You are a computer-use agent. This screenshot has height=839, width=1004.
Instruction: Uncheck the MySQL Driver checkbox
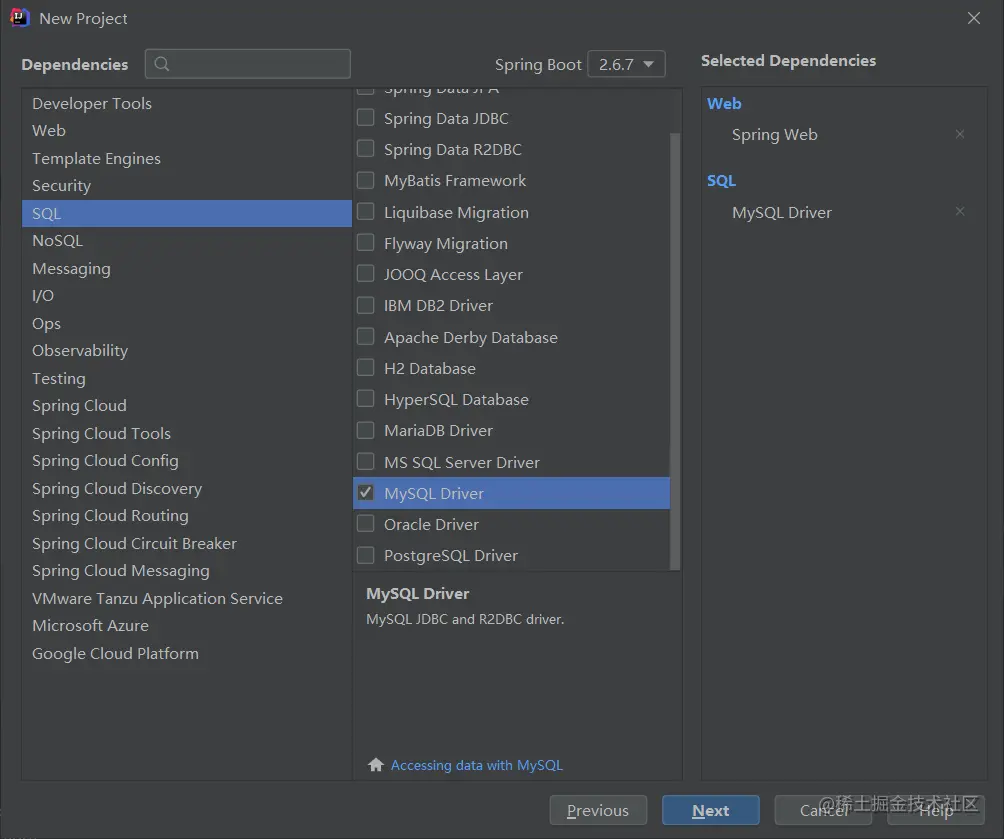click(x=365, y=492)
